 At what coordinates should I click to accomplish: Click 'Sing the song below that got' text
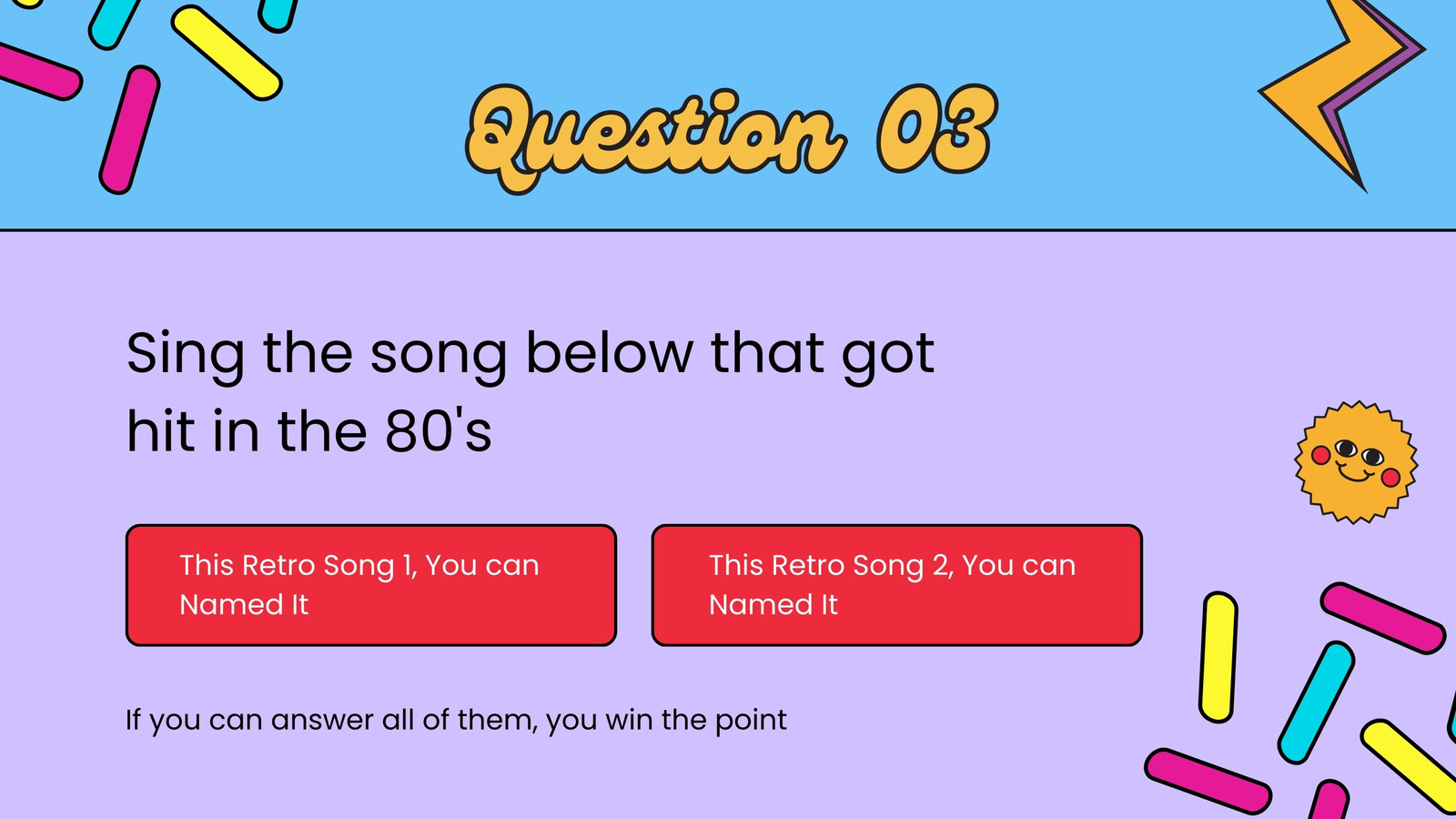[531, 354]
